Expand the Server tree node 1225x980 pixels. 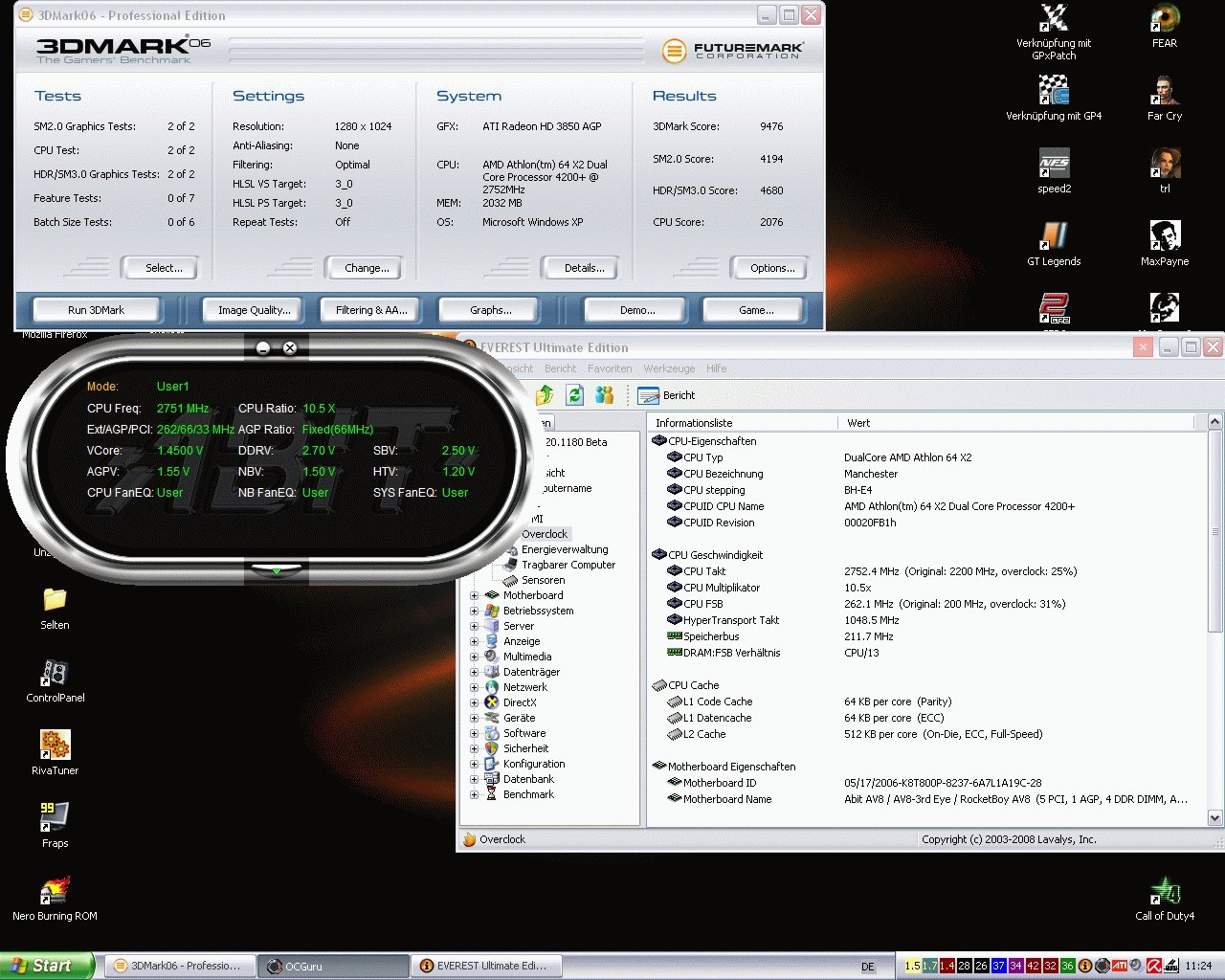click(x=474, y=626)
